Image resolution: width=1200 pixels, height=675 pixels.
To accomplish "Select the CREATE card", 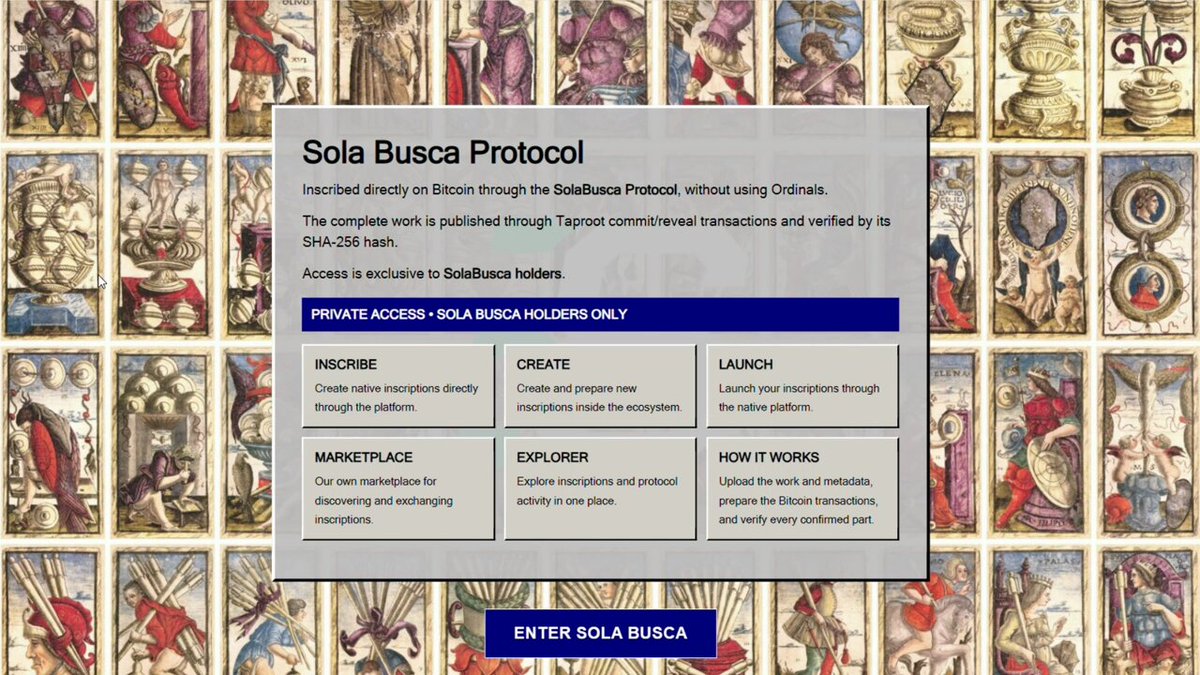I will [x=600, y=386].
